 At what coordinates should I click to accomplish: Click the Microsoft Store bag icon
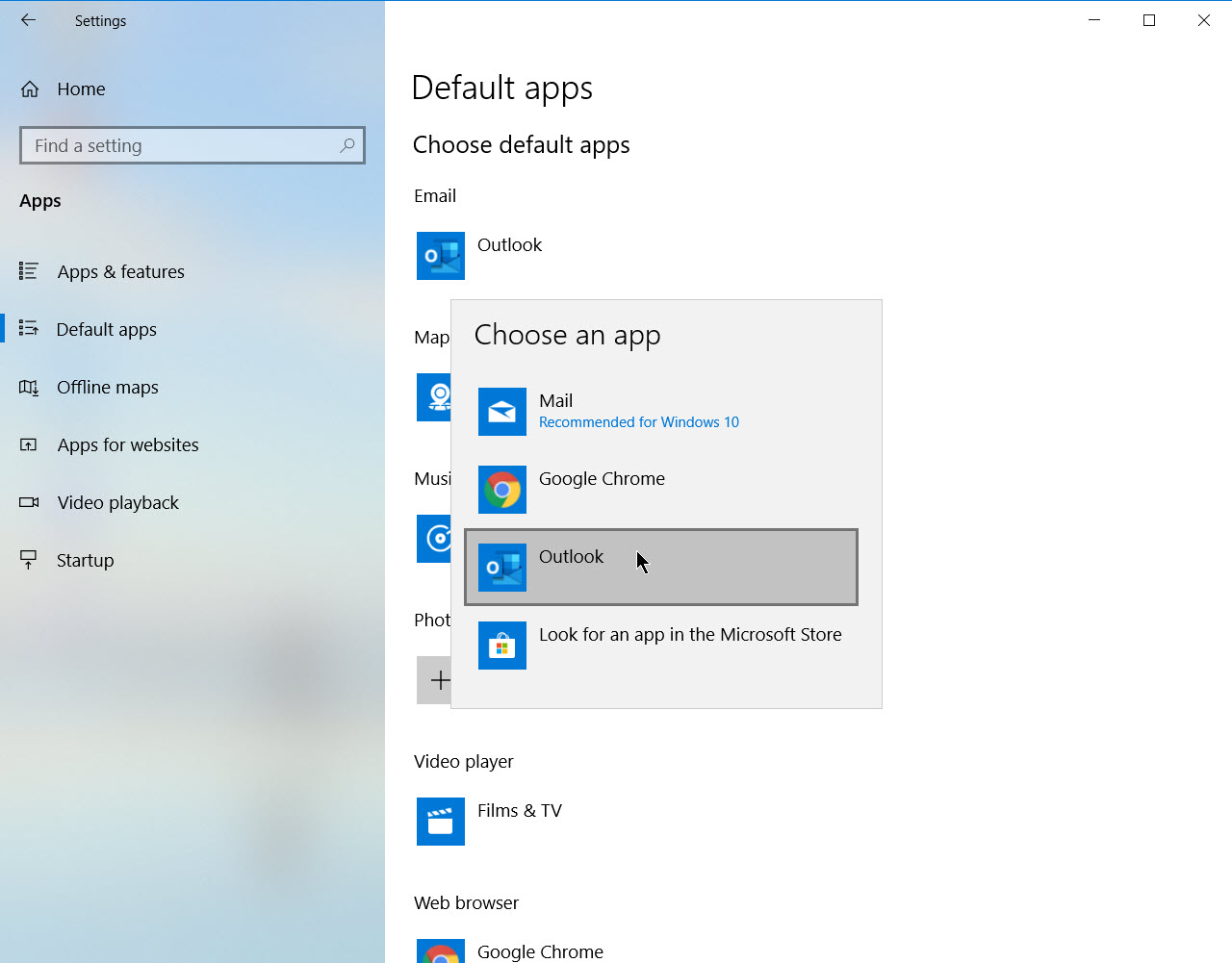501,646
